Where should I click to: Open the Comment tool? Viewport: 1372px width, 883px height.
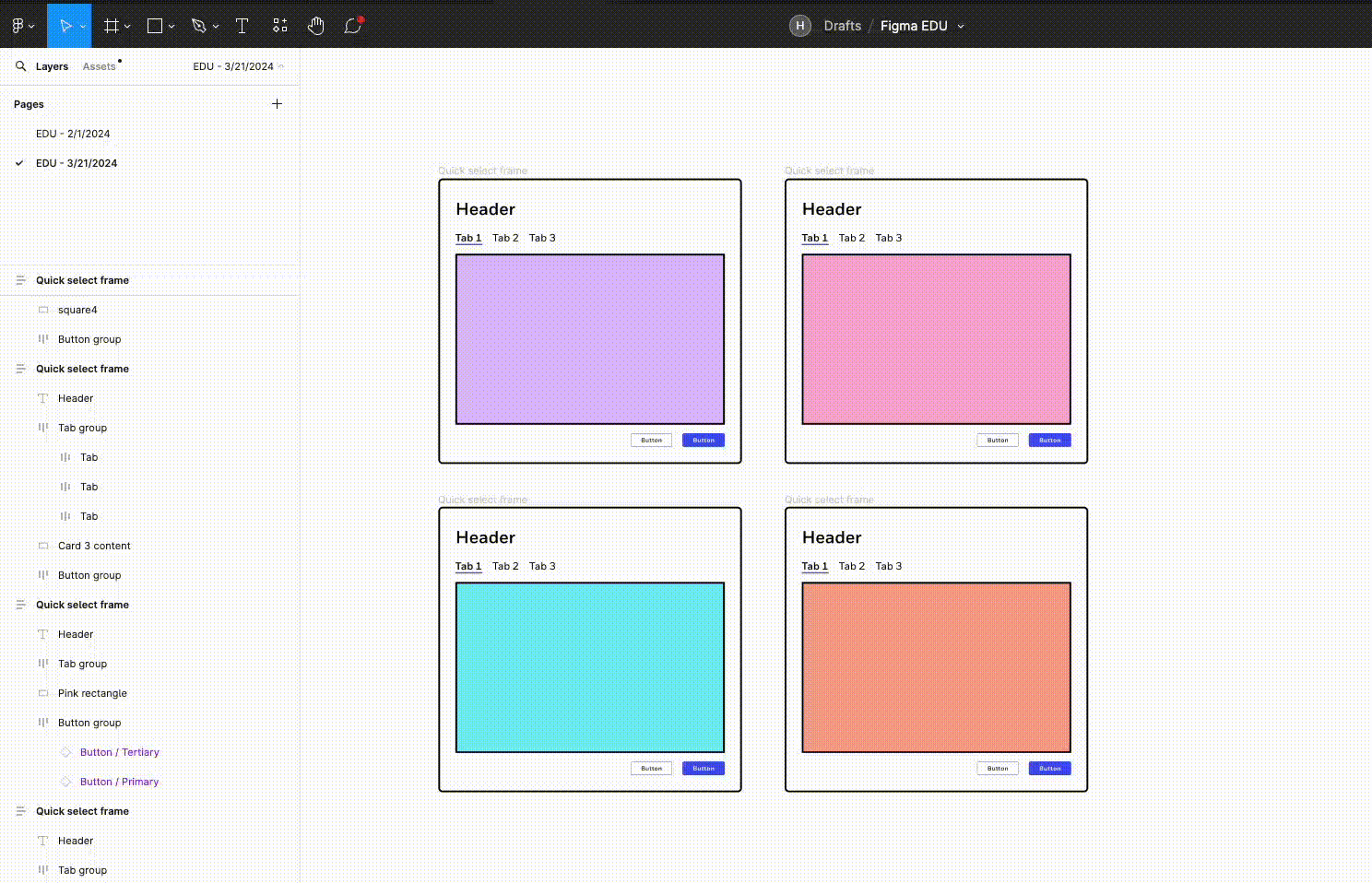(x=352, y=26)
